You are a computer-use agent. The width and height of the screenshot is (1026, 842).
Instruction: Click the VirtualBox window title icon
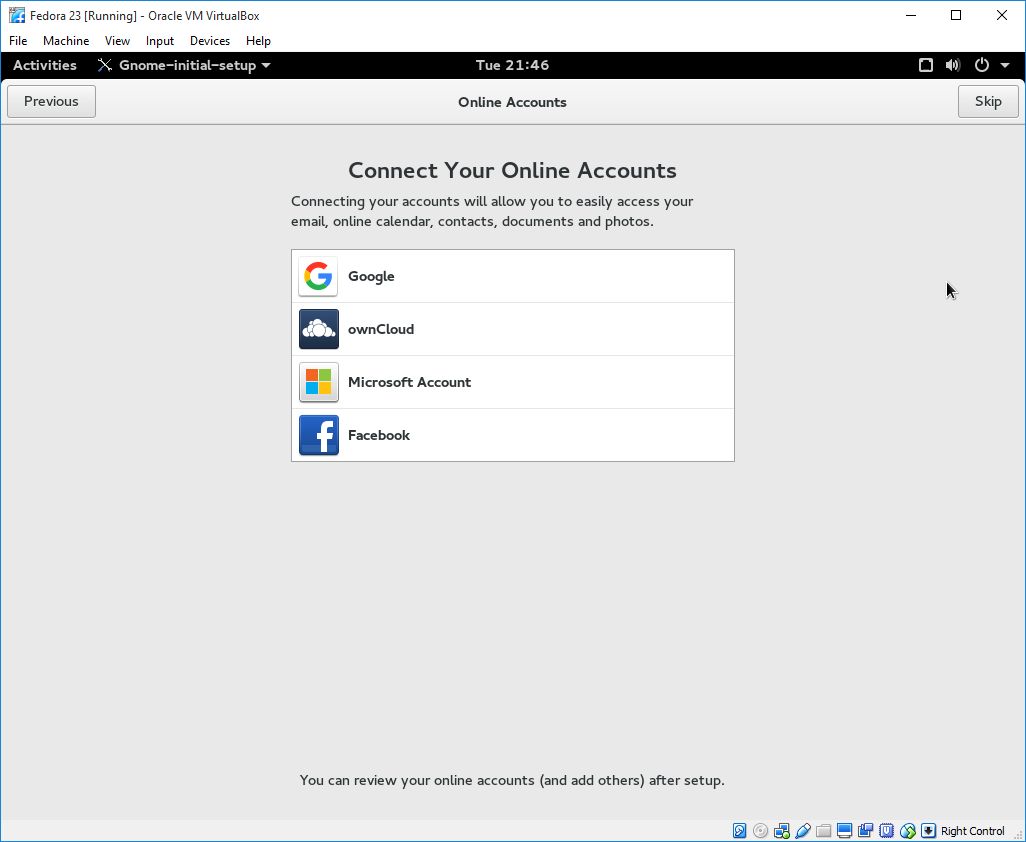(x=17, y=15)
